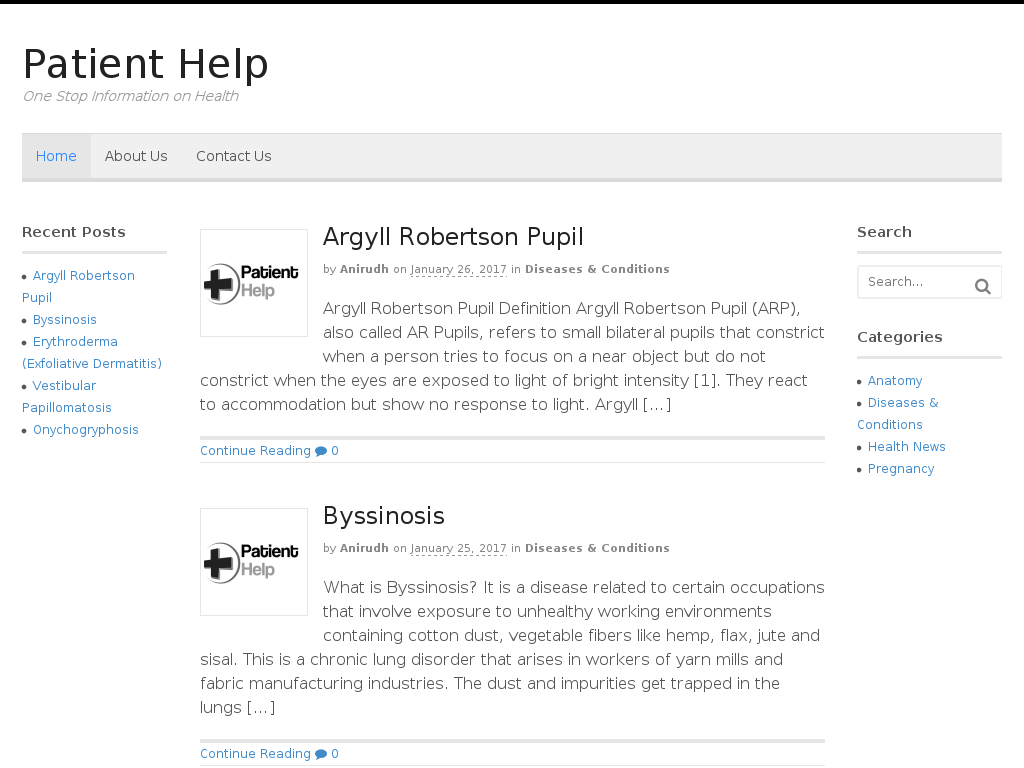The height and width of the screenshot is (768, 1024).
Task: Click comment bubble icon under Argyll Robertson Pupil
Action: (321, 451)
